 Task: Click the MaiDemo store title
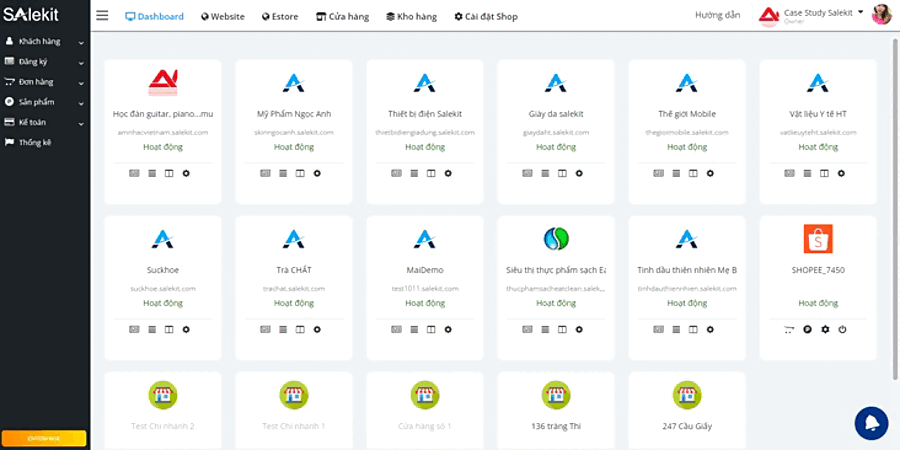pyautogui.click(x=425, y=270)
